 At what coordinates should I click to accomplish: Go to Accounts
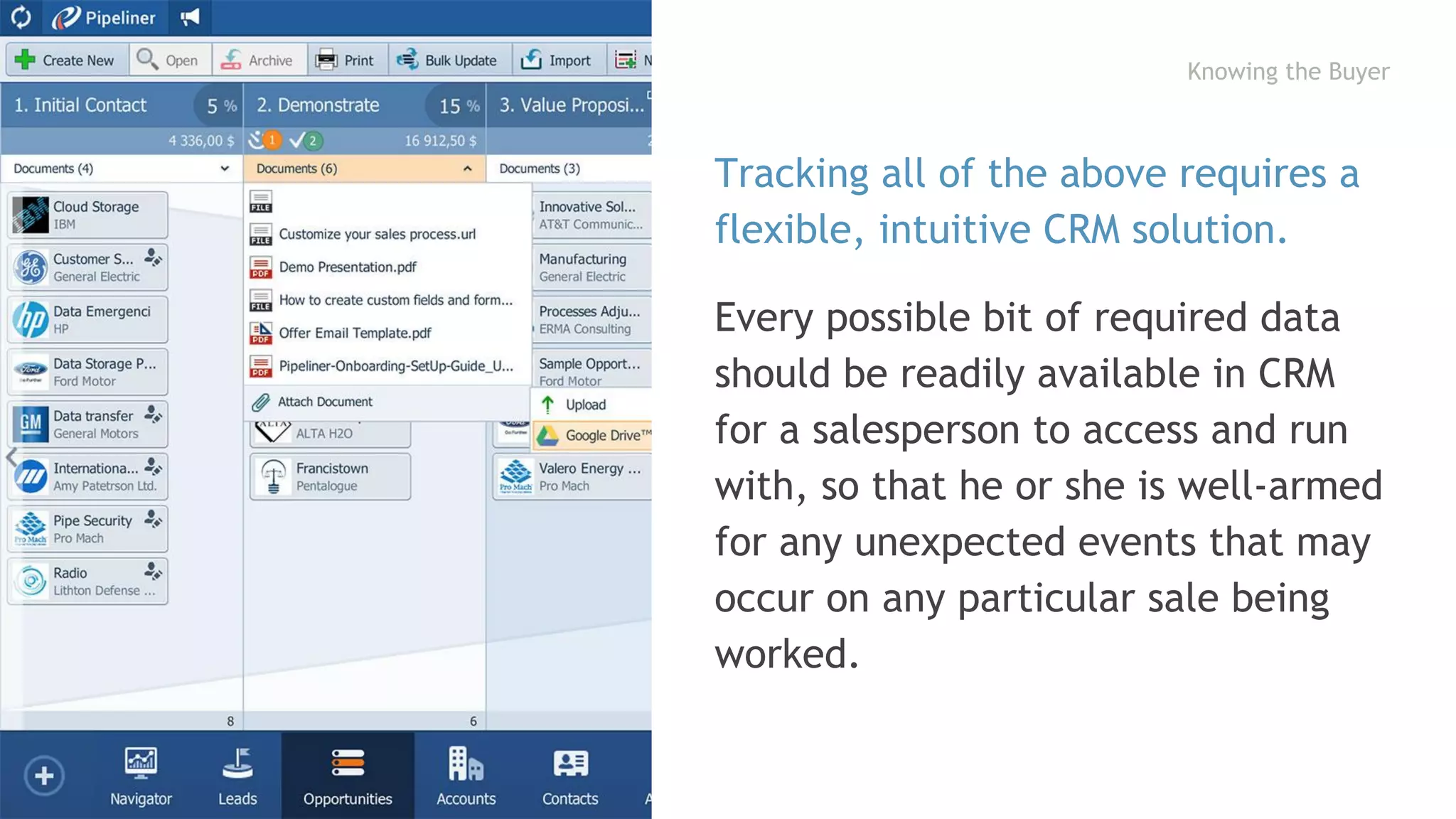tap(466, 776)
